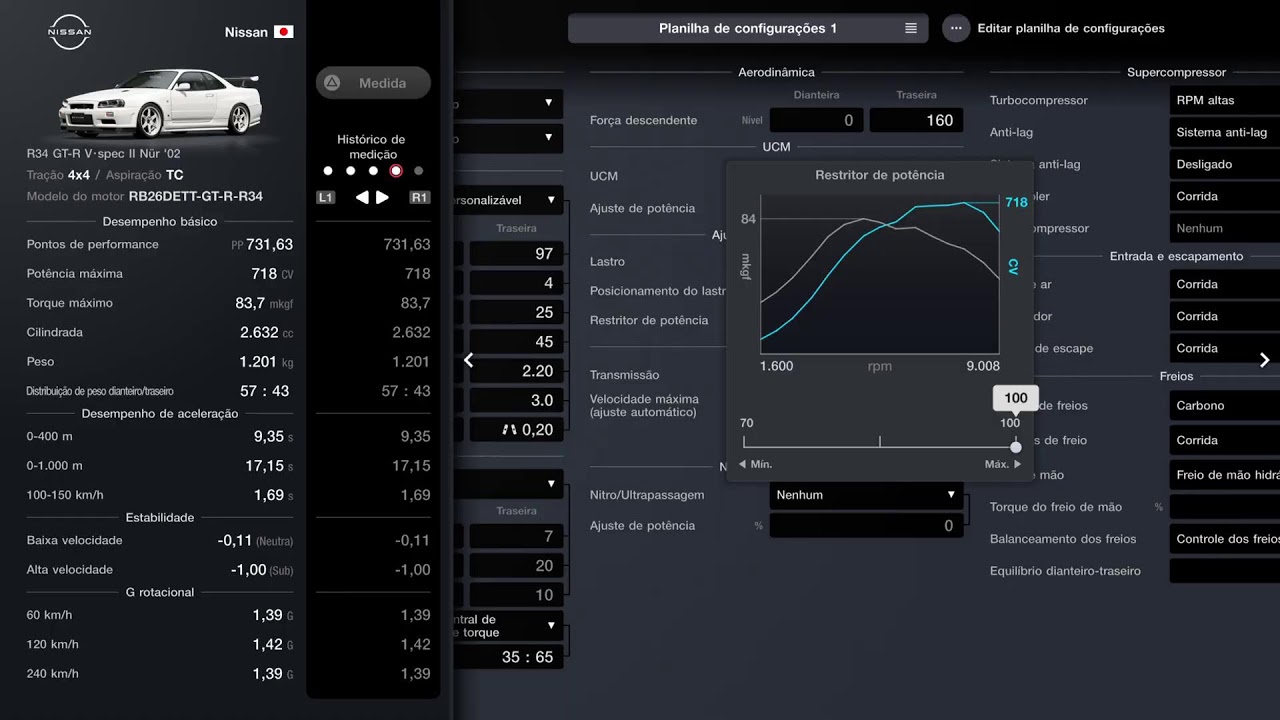Open anti-lag Desligado setting dropdown
Screen dimensions: 1280x720
(1224, 164)
